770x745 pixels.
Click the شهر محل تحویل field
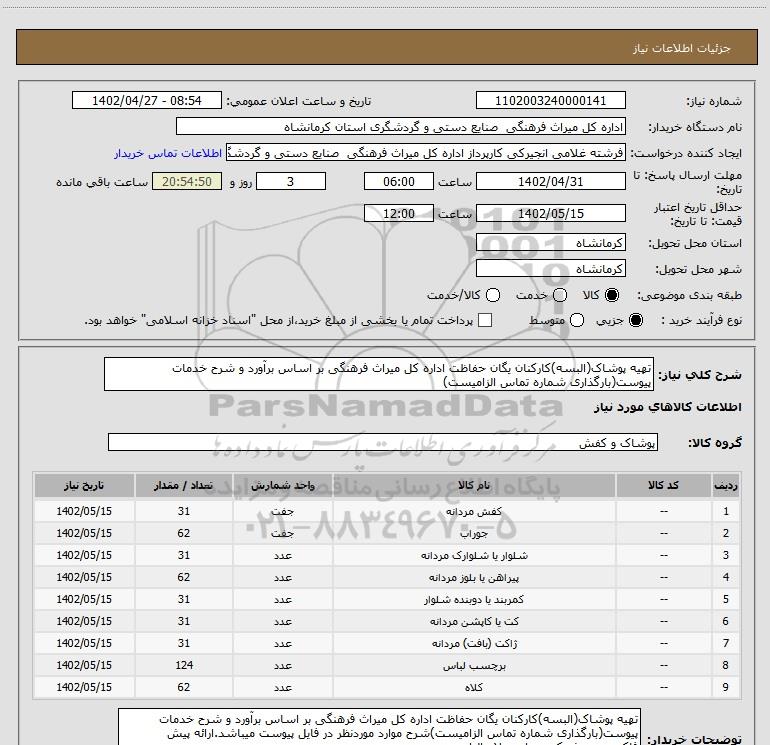click(x=550, y=269)
